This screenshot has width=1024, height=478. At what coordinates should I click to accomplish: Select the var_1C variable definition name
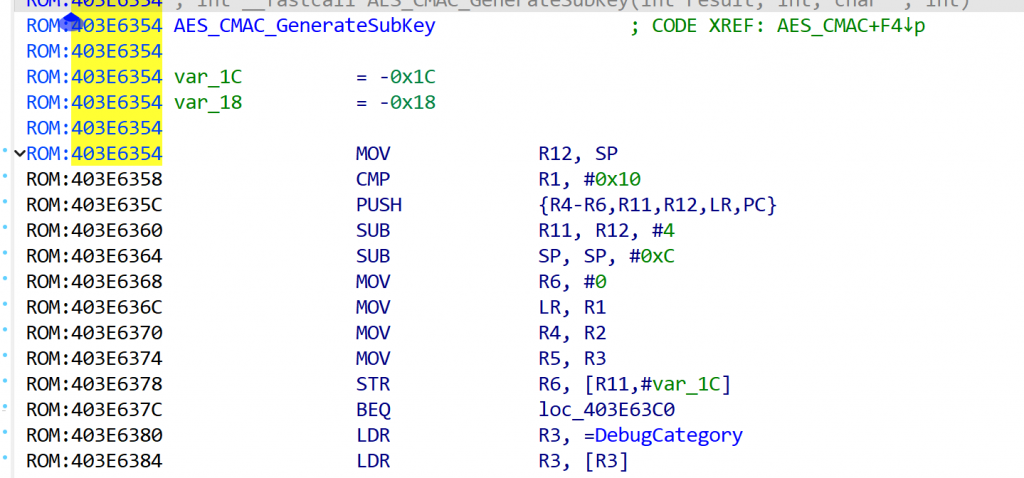pos(208,77)
